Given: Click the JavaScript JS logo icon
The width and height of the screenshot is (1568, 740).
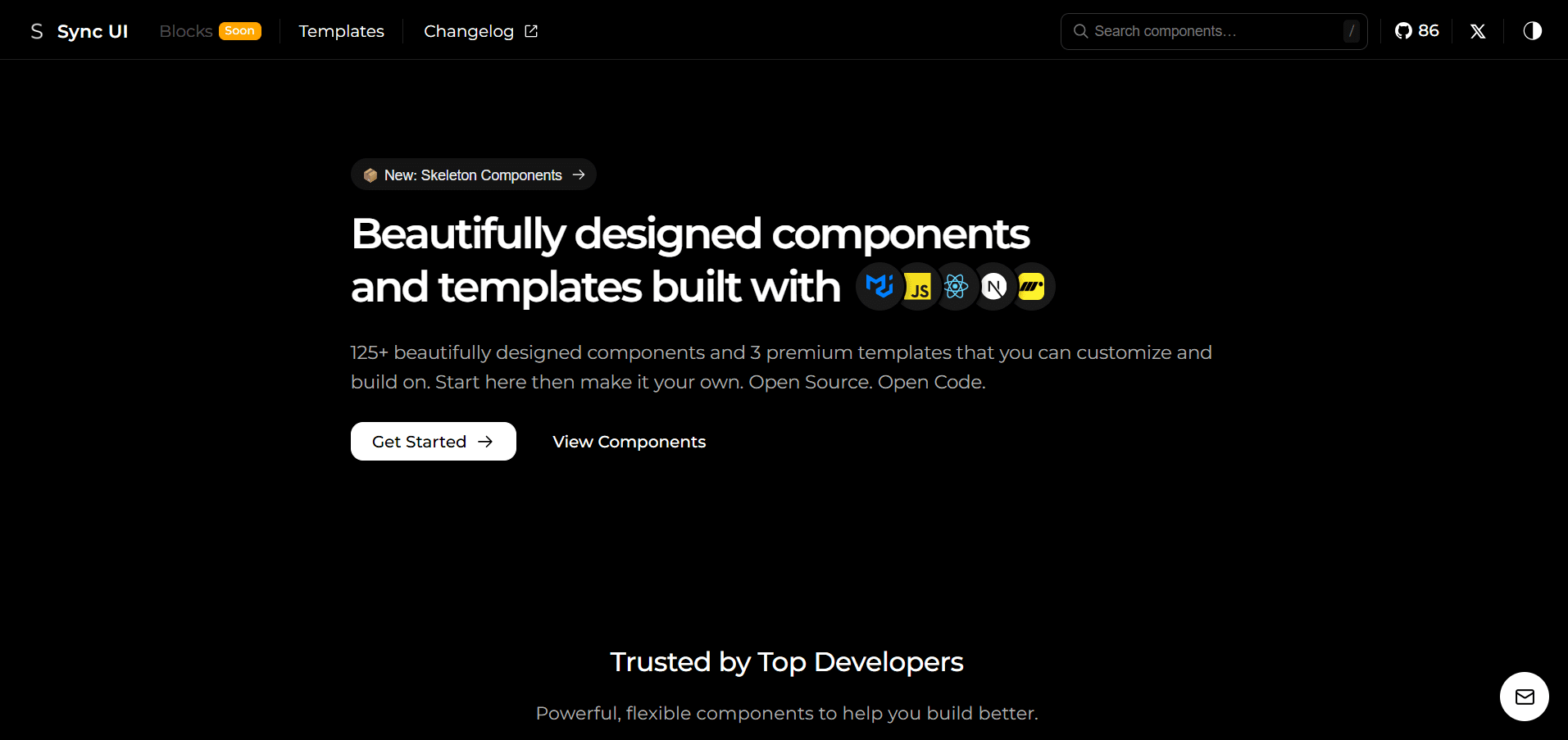Looking at the screenshot, I should pyautogui.click(x=918, y=288).
